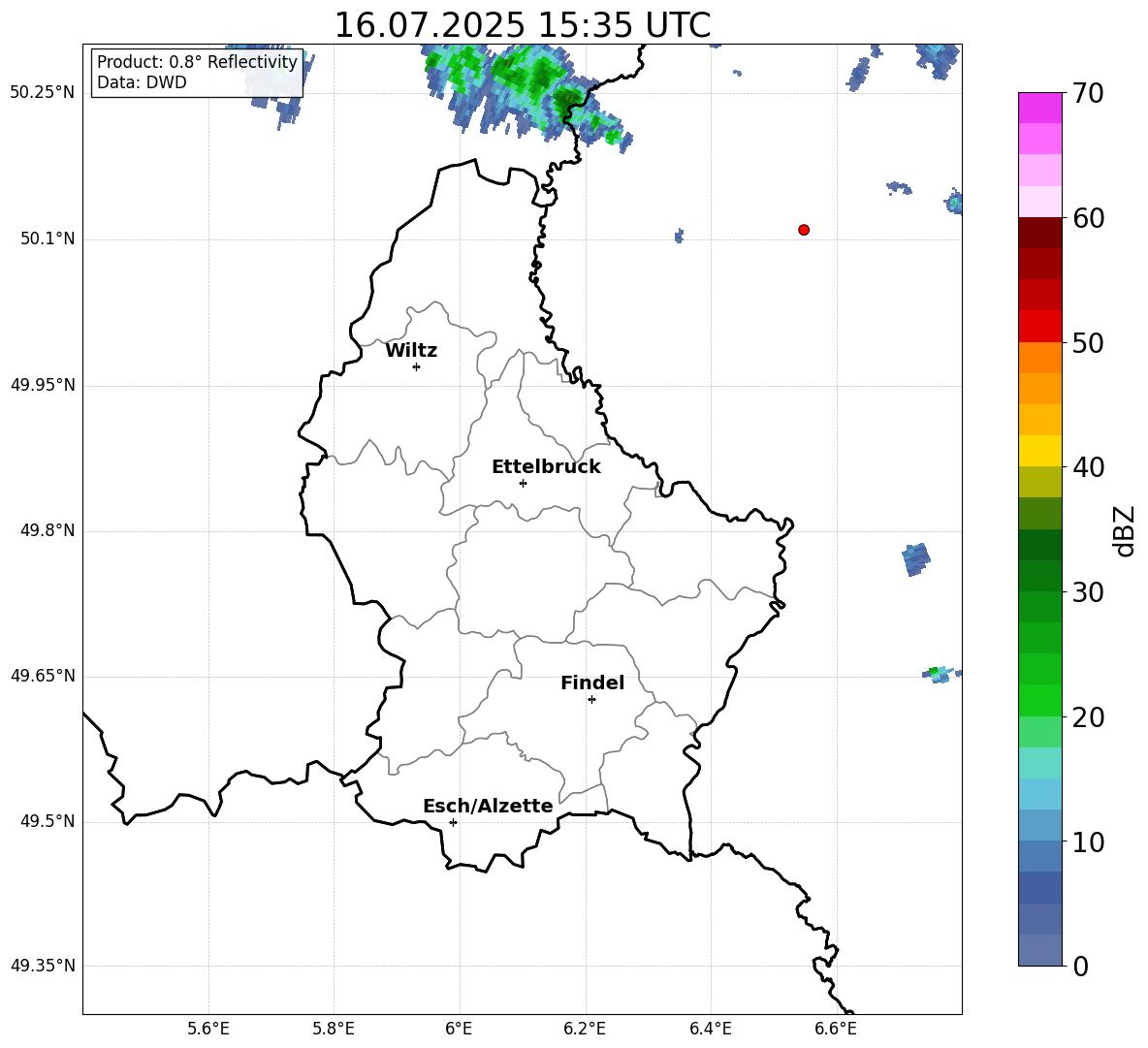Click the 70 tick on the colorbar
This screenshot has height=1048, width=1148.
tap(1088, 93)
